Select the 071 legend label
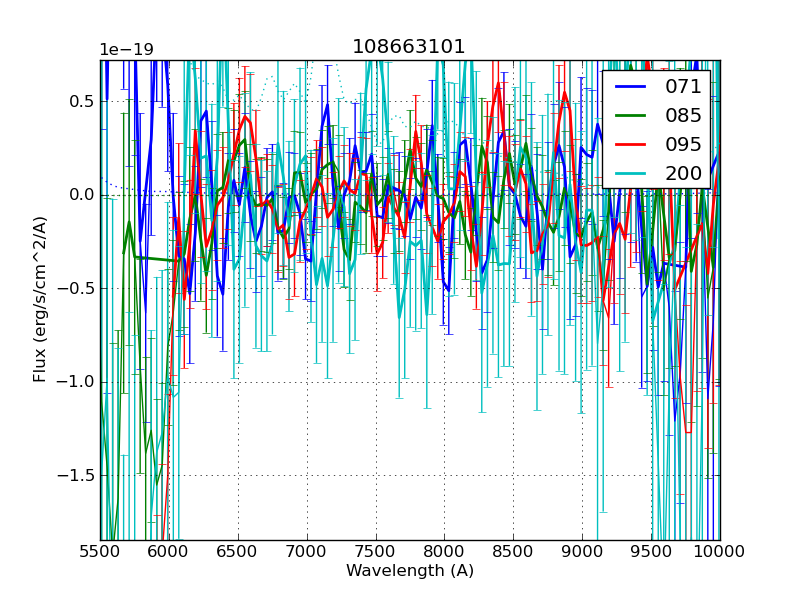 pos(683,87)
